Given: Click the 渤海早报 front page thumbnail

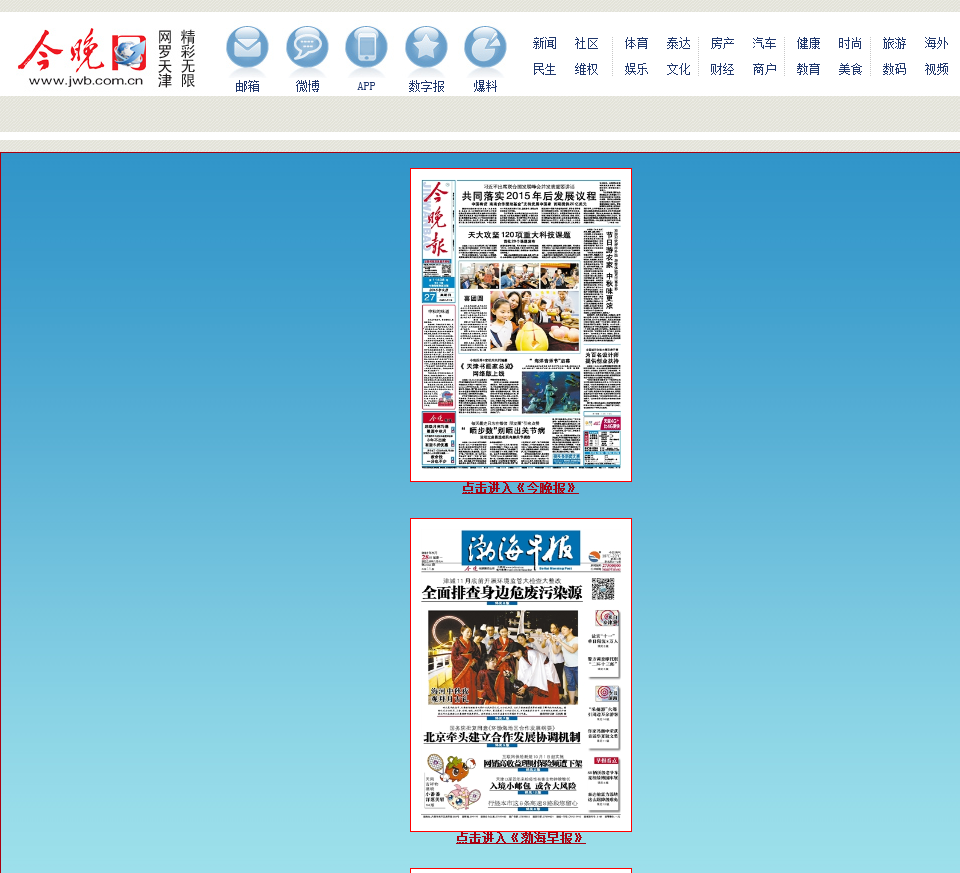Looking at the screenshot, I should 521,675.
